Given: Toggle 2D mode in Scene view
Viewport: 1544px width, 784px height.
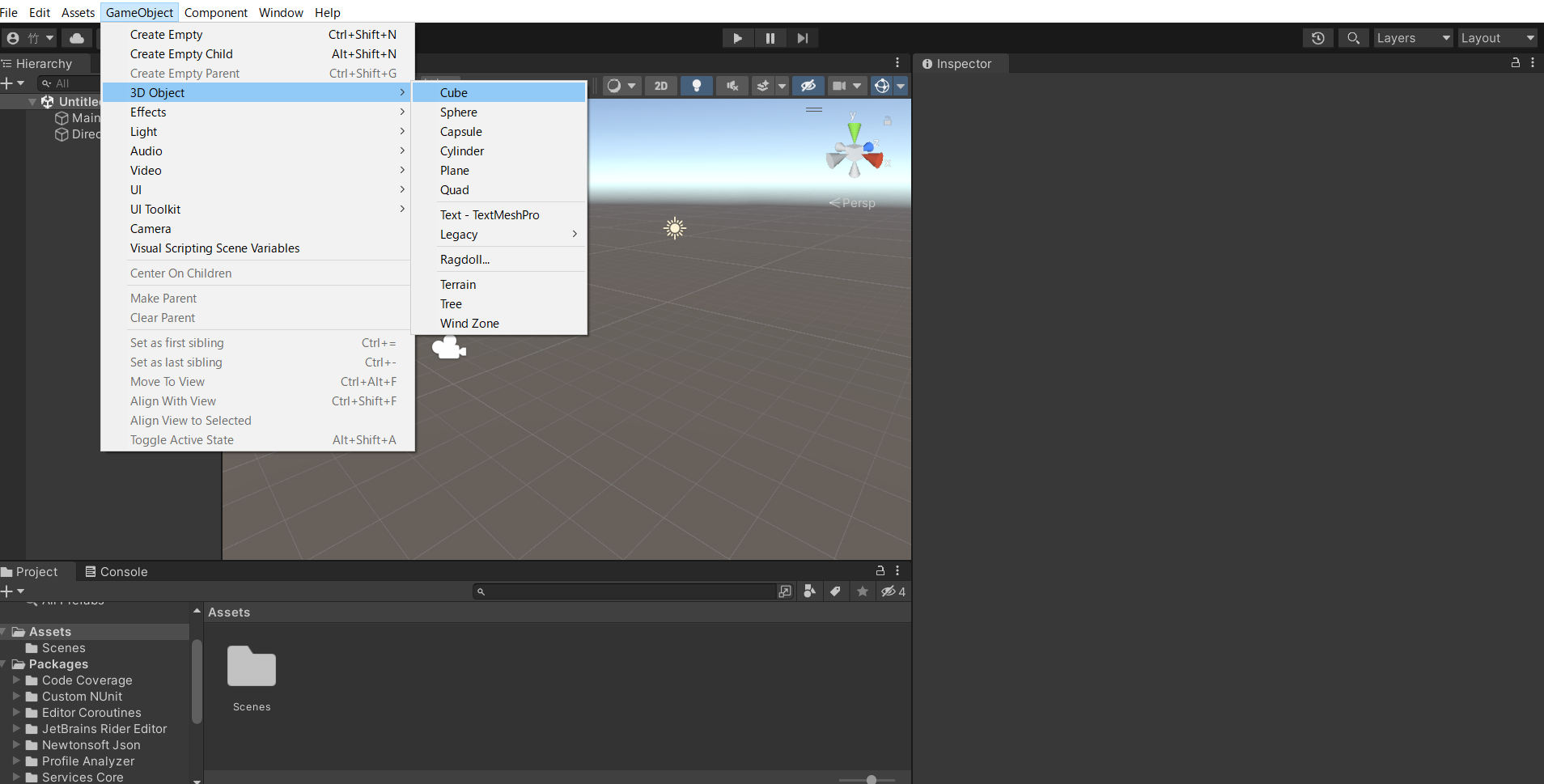Looking at the screenshot, I should 661,86.
